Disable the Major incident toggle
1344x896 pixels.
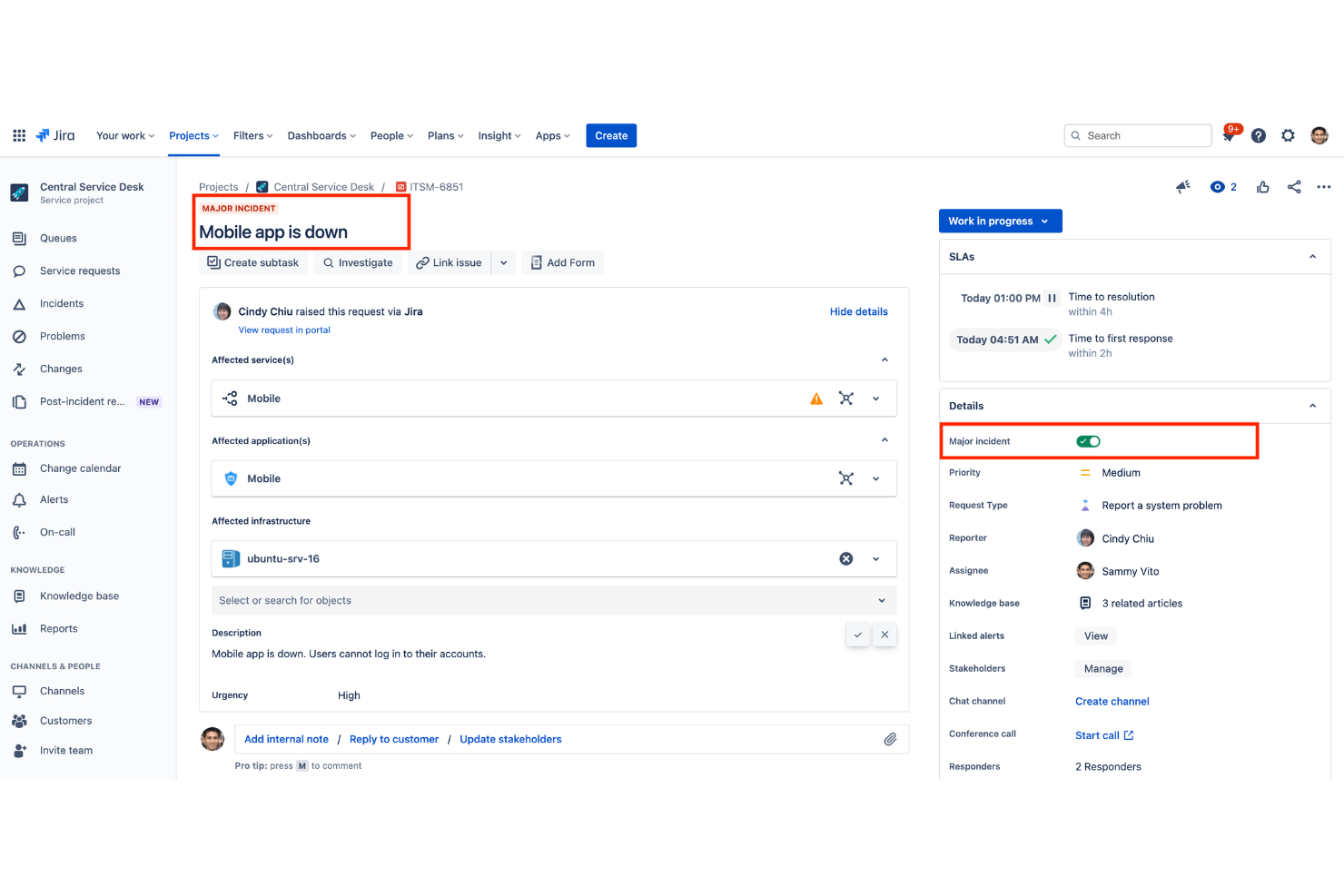(x=1087, y=440)
